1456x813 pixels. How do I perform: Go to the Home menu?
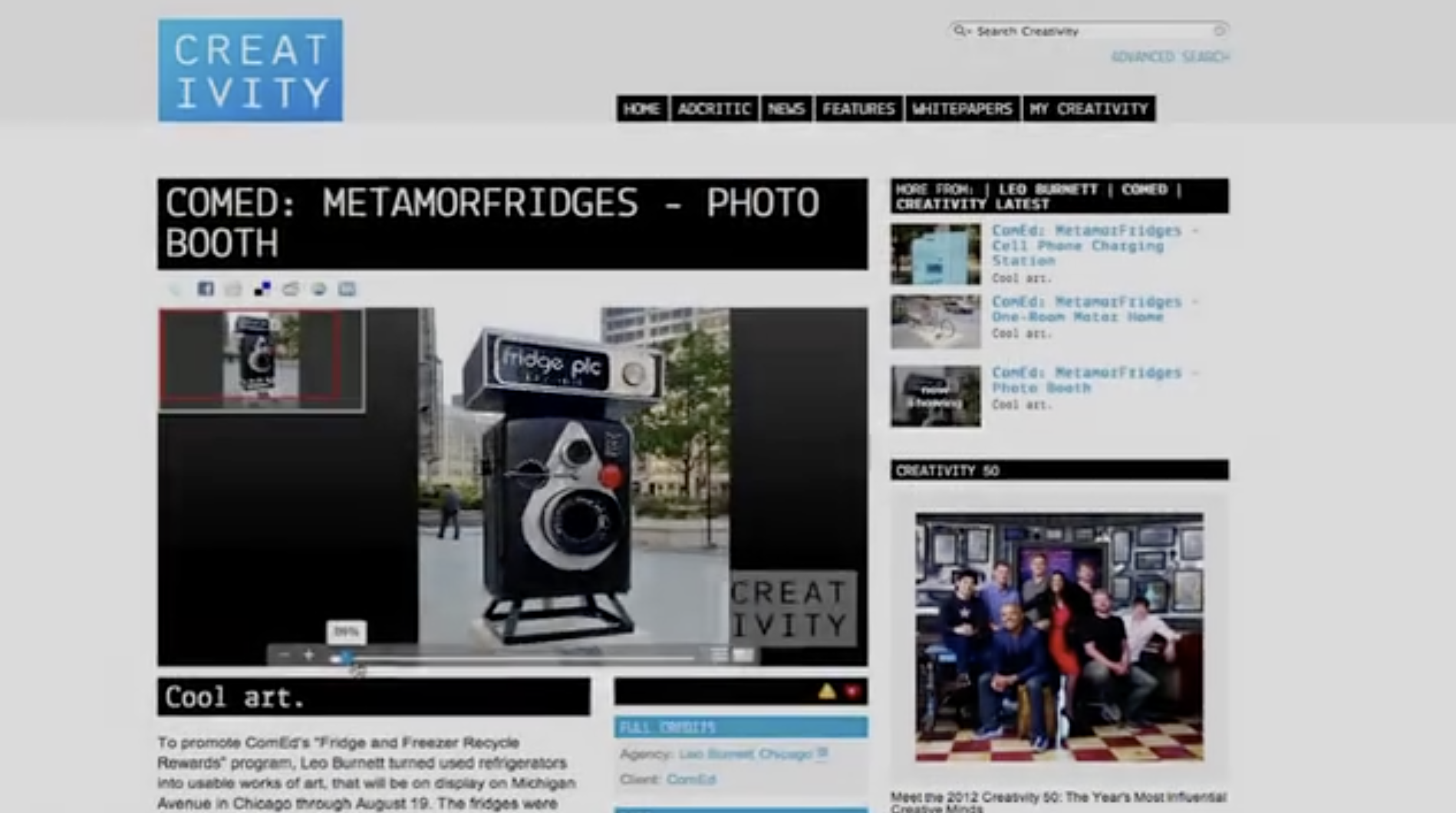tap(641, 109)
